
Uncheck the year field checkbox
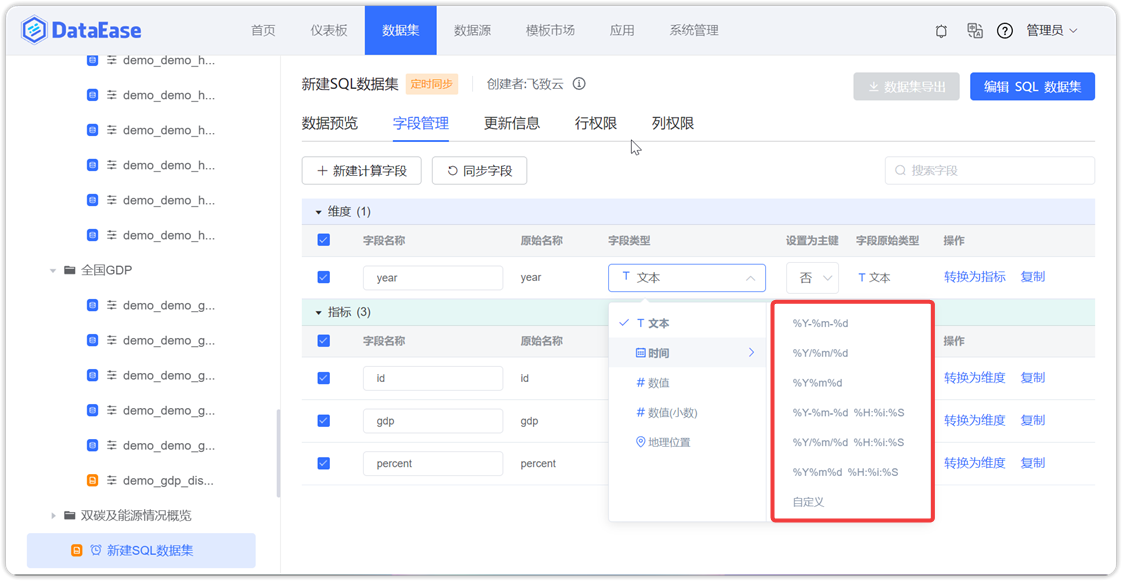pyautogui.click(x=323, y=277)
